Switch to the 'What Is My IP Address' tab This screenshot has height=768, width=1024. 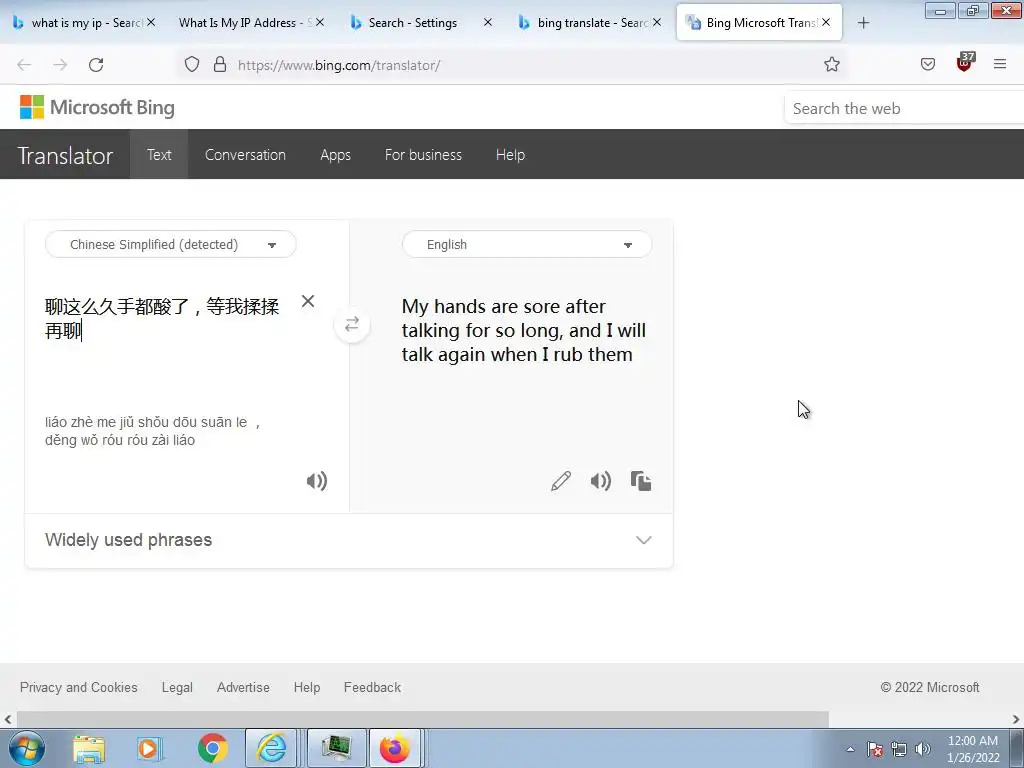tap(245, 23)
